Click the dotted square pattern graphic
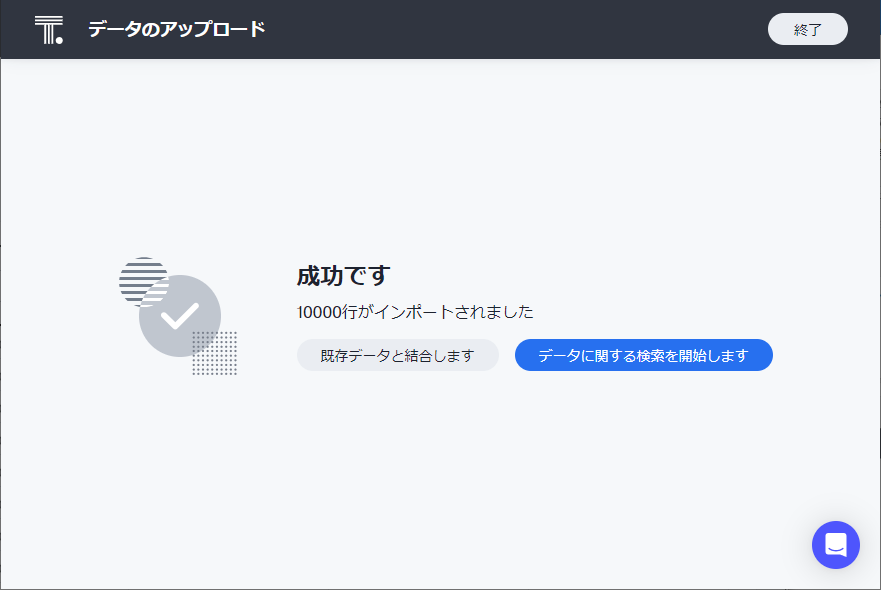The width and height of the screenshot is (881, 590). [x=215, y=354]
